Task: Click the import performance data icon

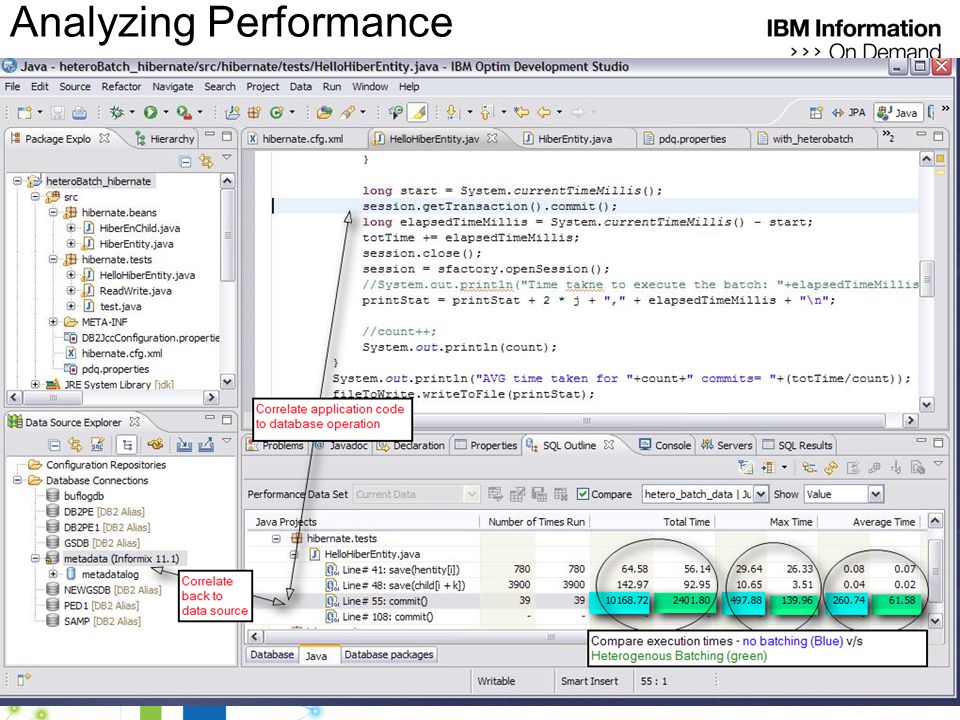Action: (495, 494)
